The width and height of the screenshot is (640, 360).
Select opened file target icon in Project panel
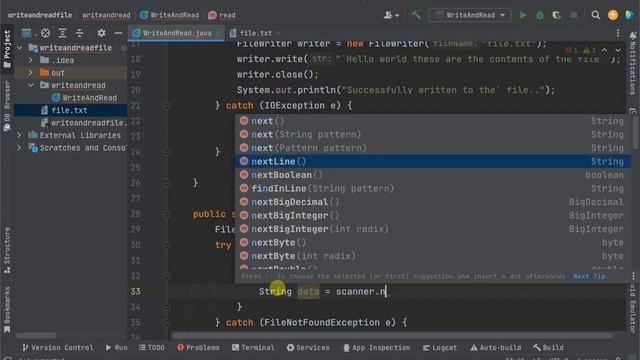(x=45, y=33)
